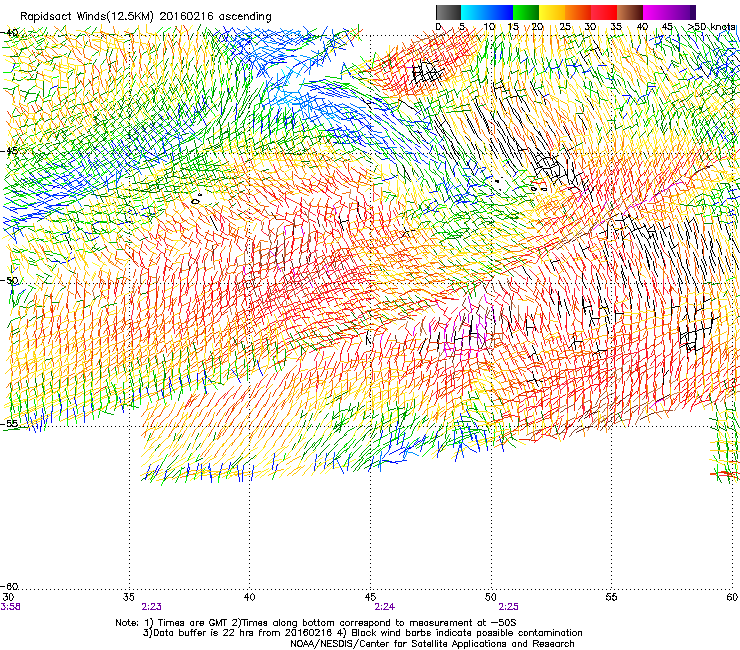The image size is (740, 650).
Task: Click the legend value '30' under color bar
Action: [590, 27]
